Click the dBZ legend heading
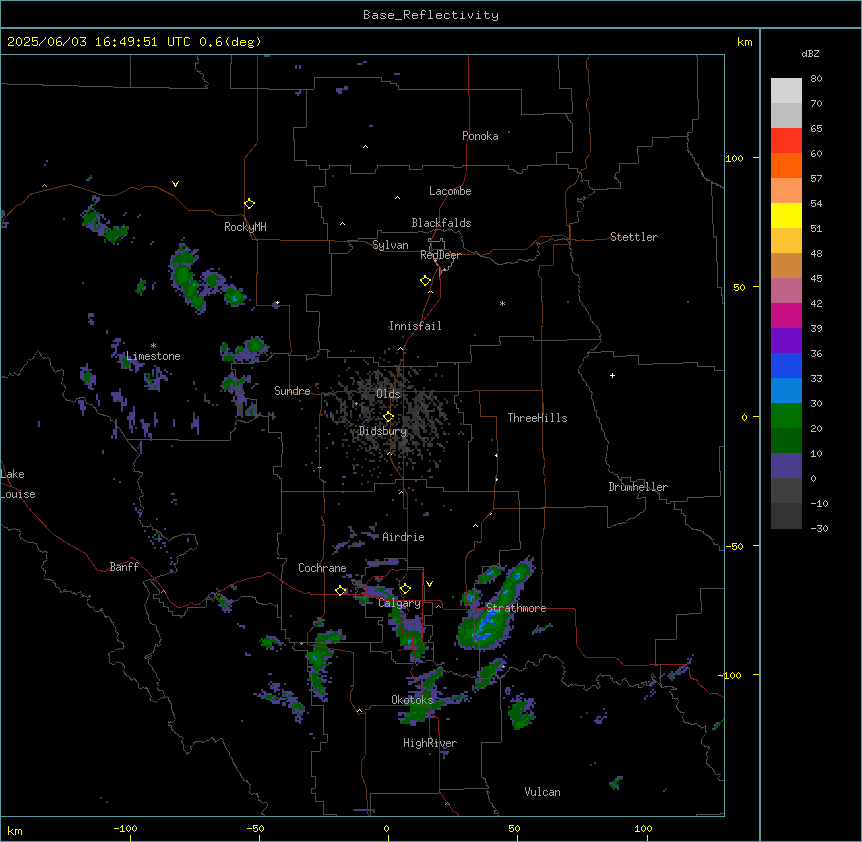The image size is (862, 842). [810, 54]
